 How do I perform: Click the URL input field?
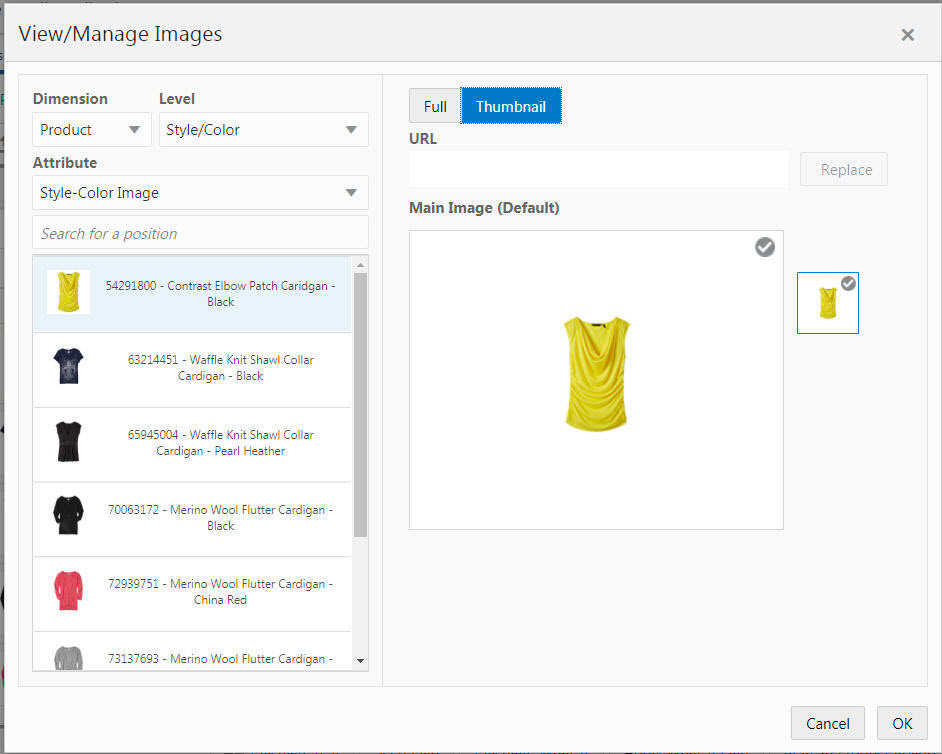(597, 169)
